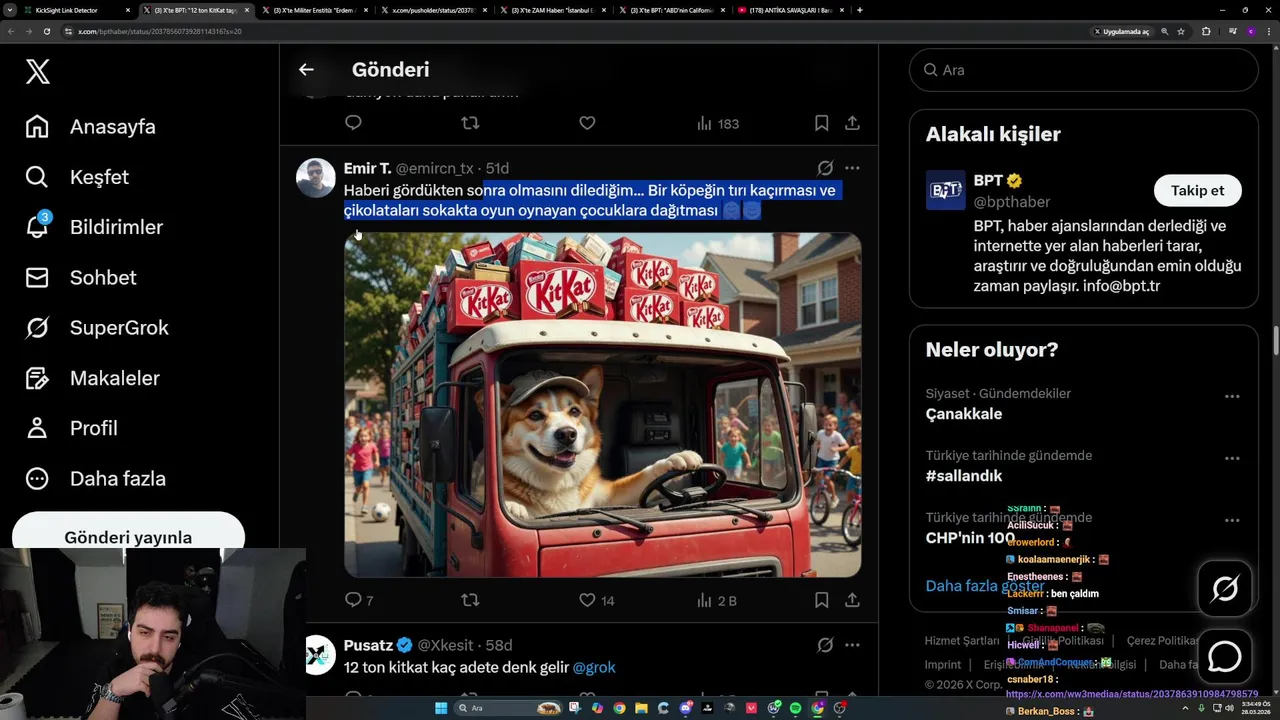Viewport: 1280px width, 720px height.
Task: Bookmark the 183-views post
Action: 821,123
